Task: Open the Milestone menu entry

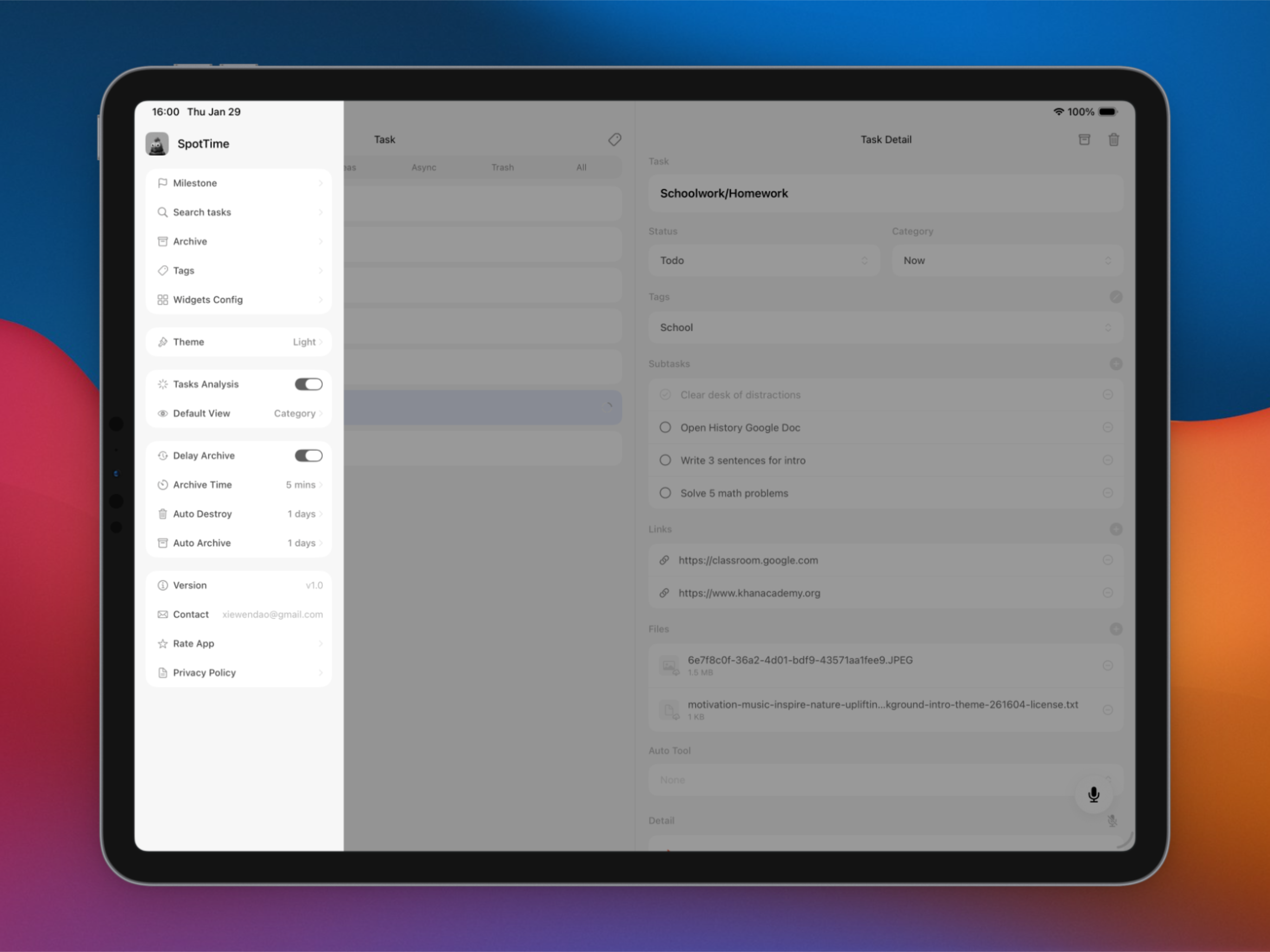Action: (x=239, y=183)
